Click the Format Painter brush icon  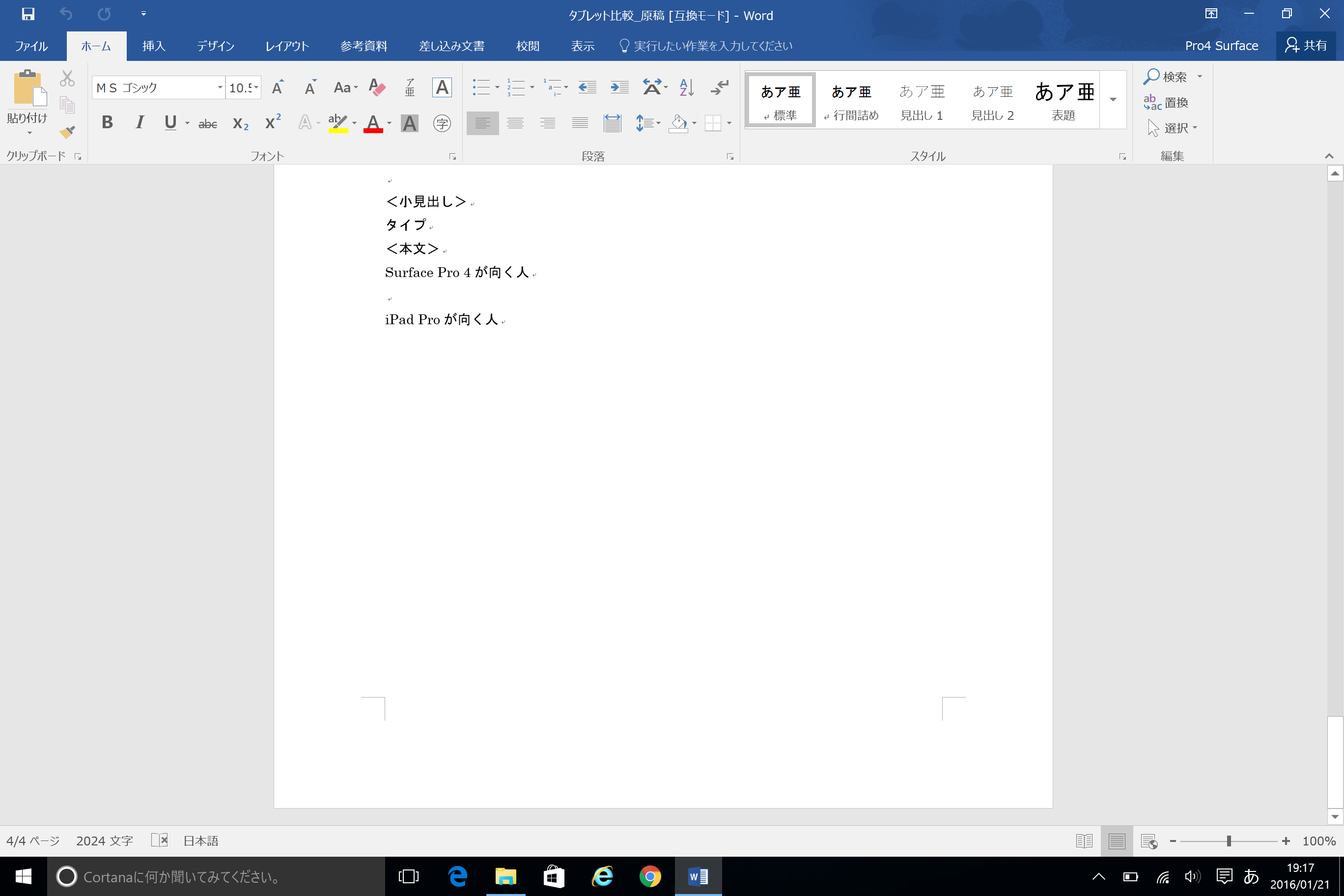67,132
